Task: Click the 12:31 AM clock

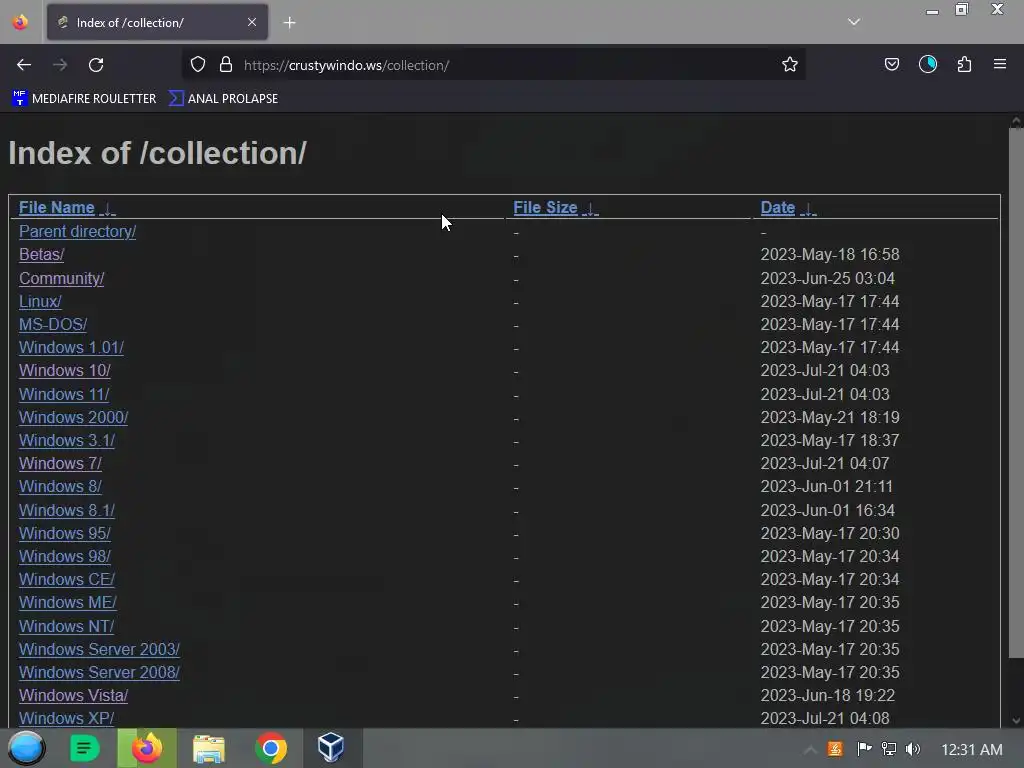Action: pyautogui.click(x=972, y=750)
